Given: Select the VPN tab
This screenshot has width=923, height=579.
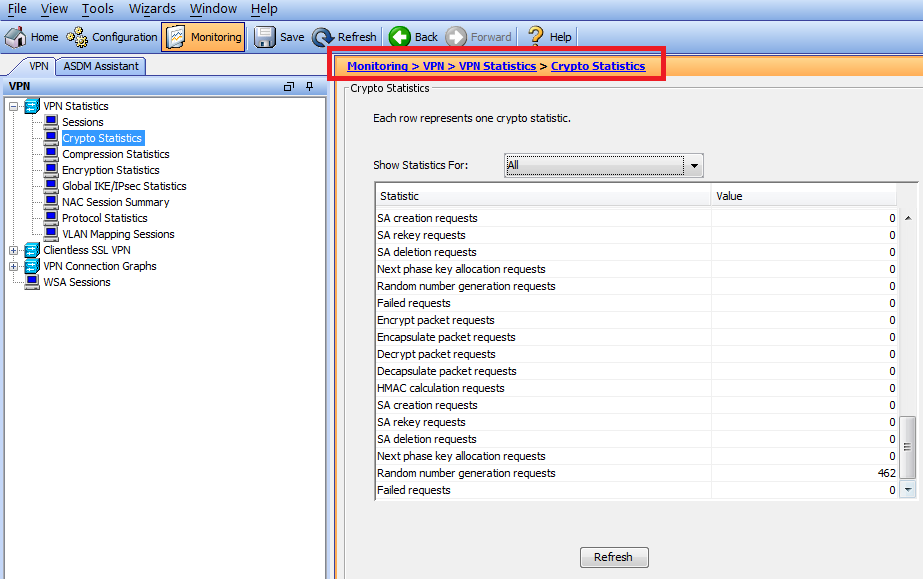Looking at the screenshot, I should coord(38,66).
